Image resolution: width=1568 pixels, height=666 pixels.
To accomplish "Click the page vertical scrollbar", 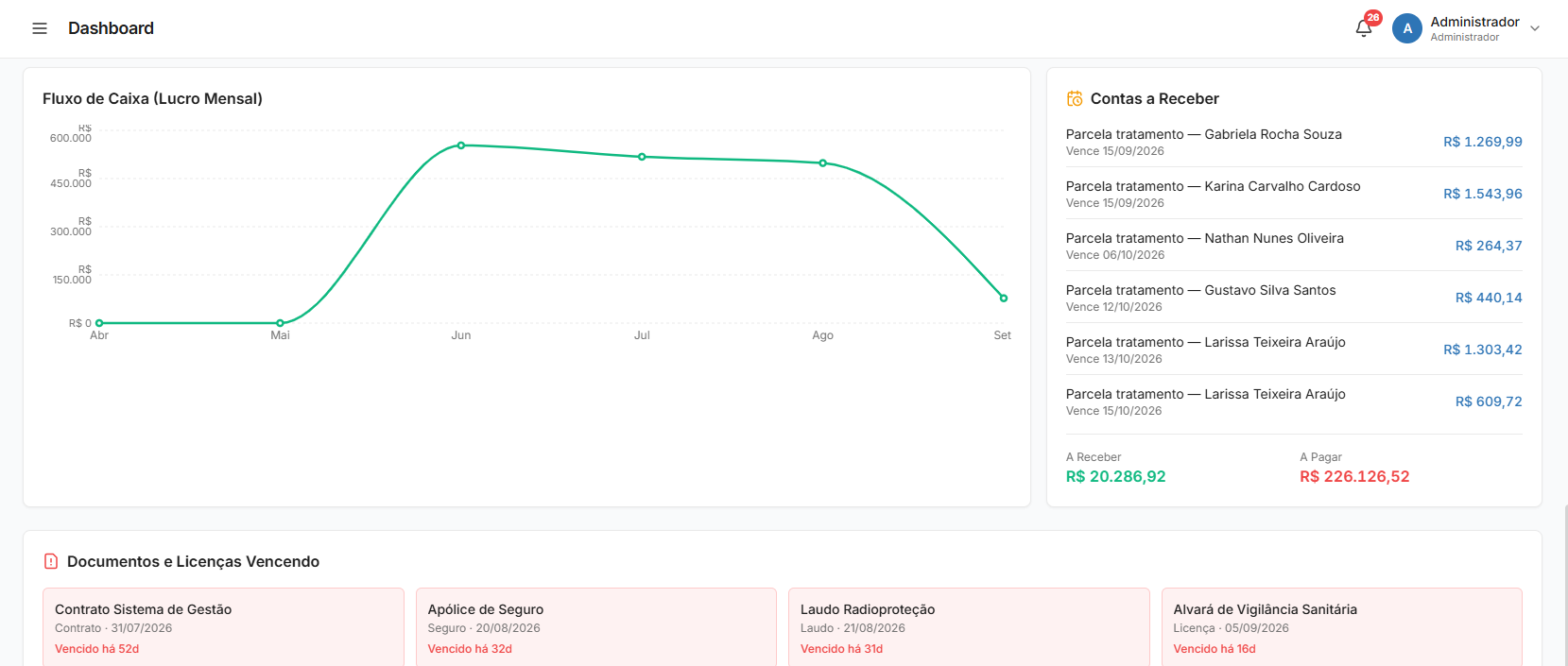I will coord(1564,586).
